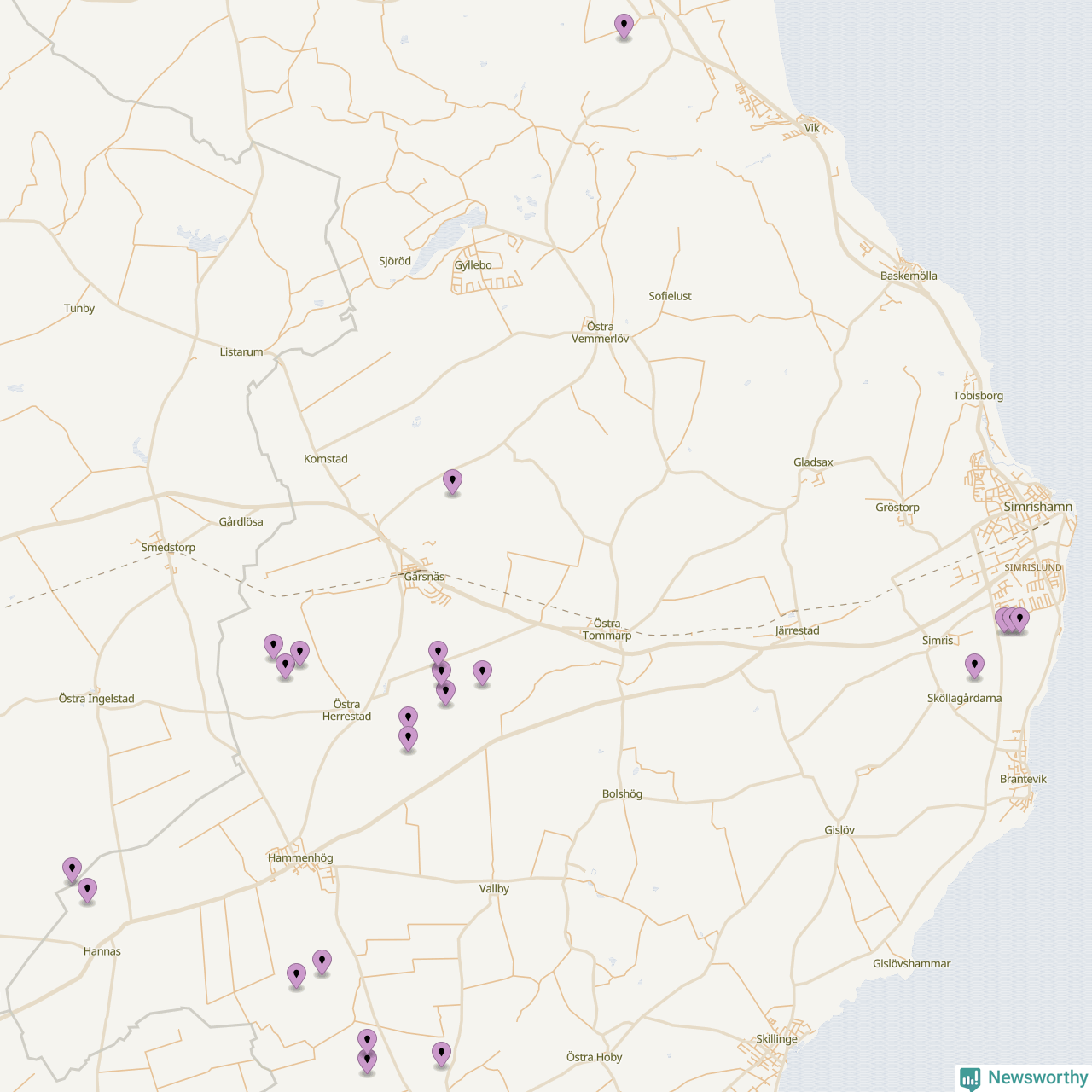Click the Tobisborg place label

979,396
